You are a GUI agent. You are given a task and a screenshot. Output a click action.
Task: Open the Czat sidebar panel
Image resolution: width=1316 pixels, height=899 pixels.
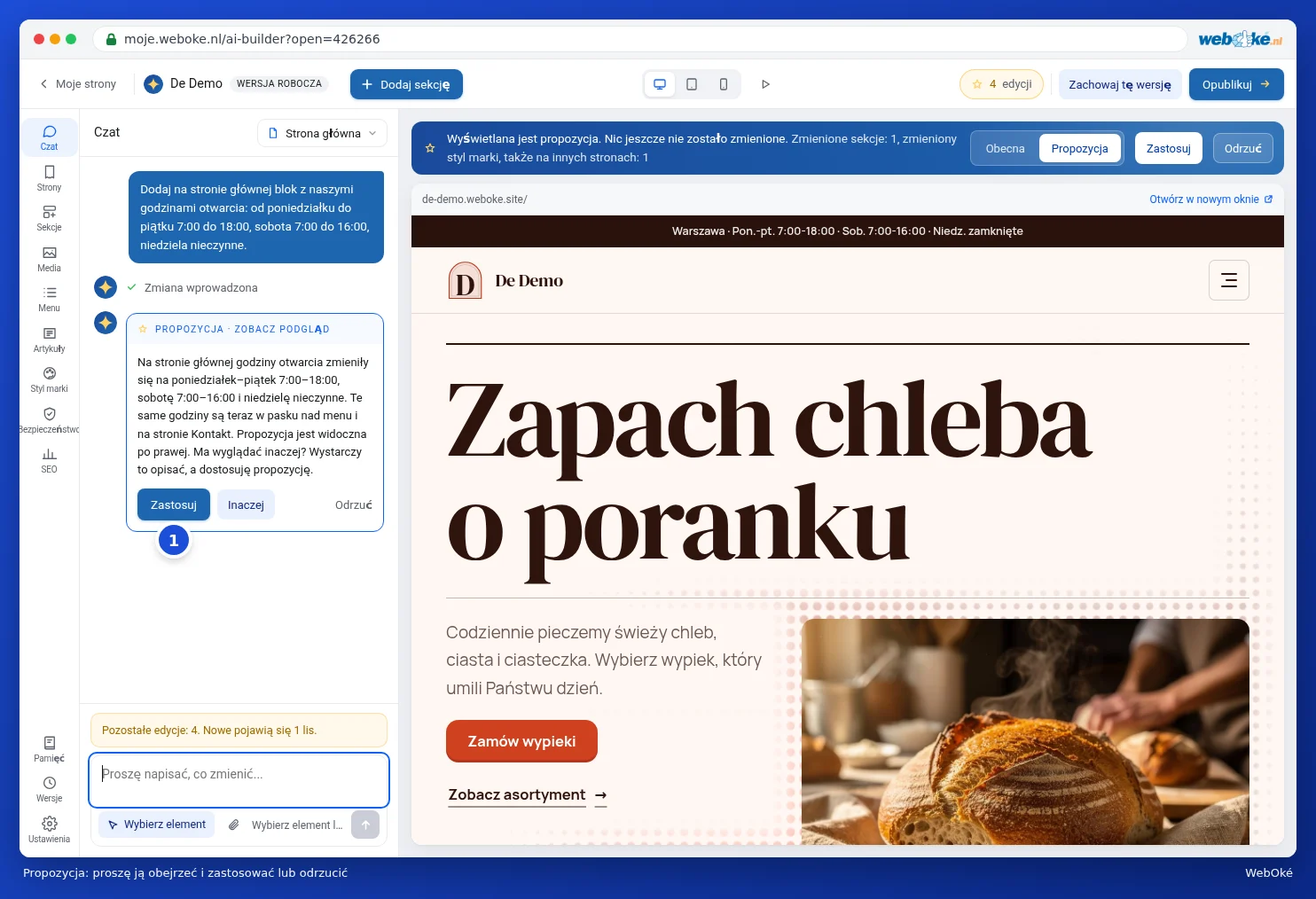click(49, 137)
